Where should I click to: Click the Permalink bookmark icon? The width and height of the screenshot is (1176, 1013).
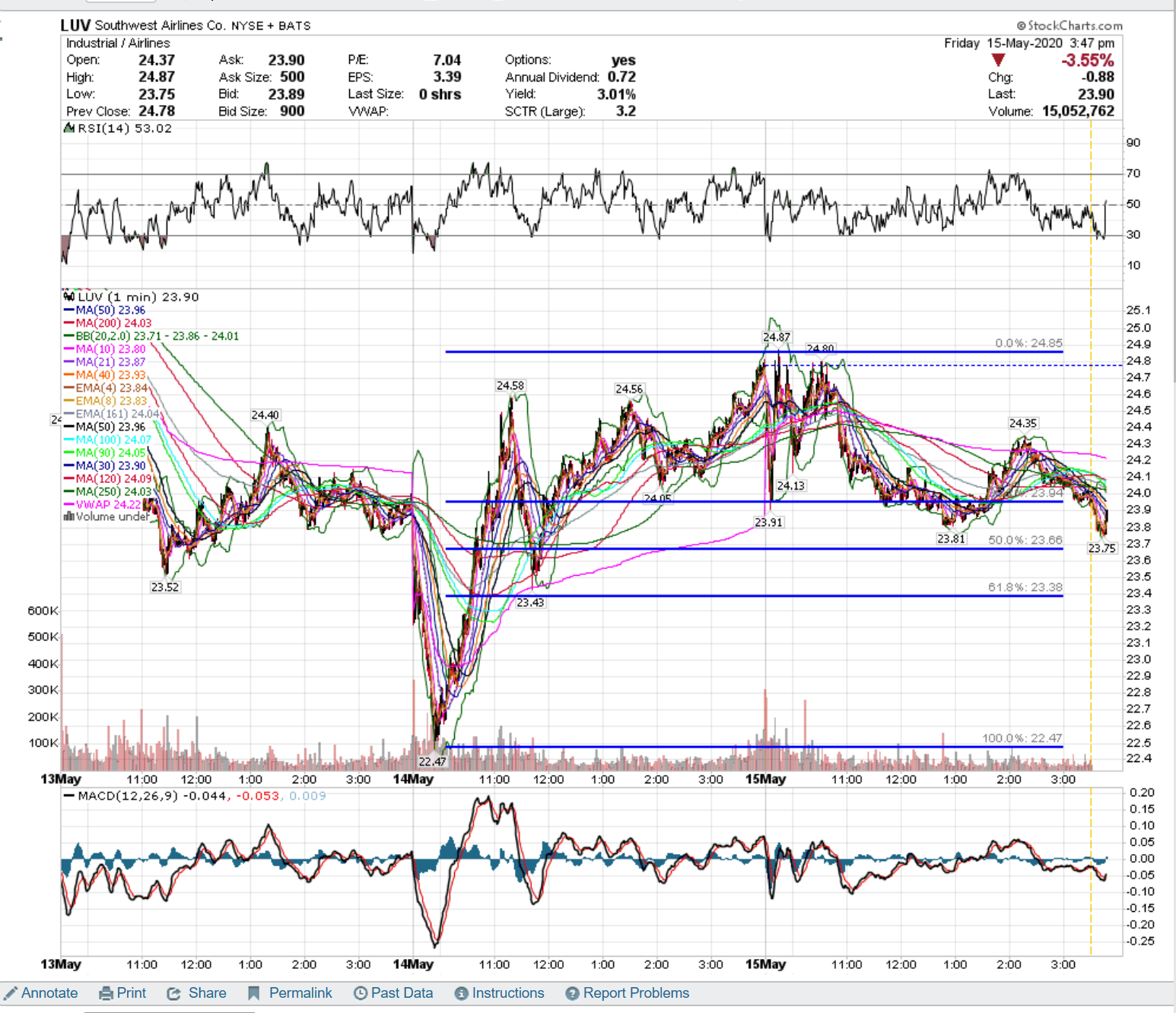(x=254, y=994)
